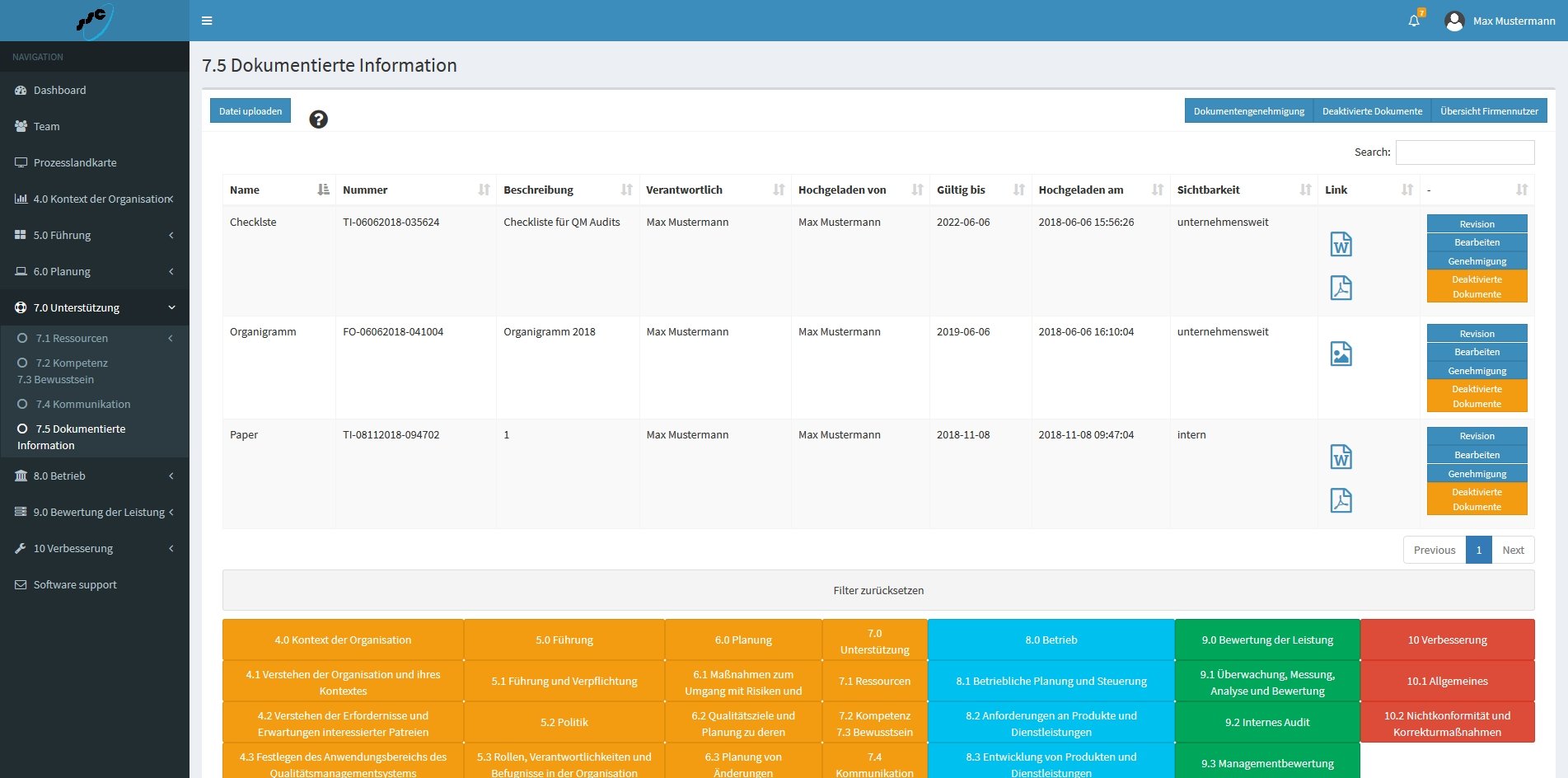
Task: Sort table by Nummer column
Action: 416,190
